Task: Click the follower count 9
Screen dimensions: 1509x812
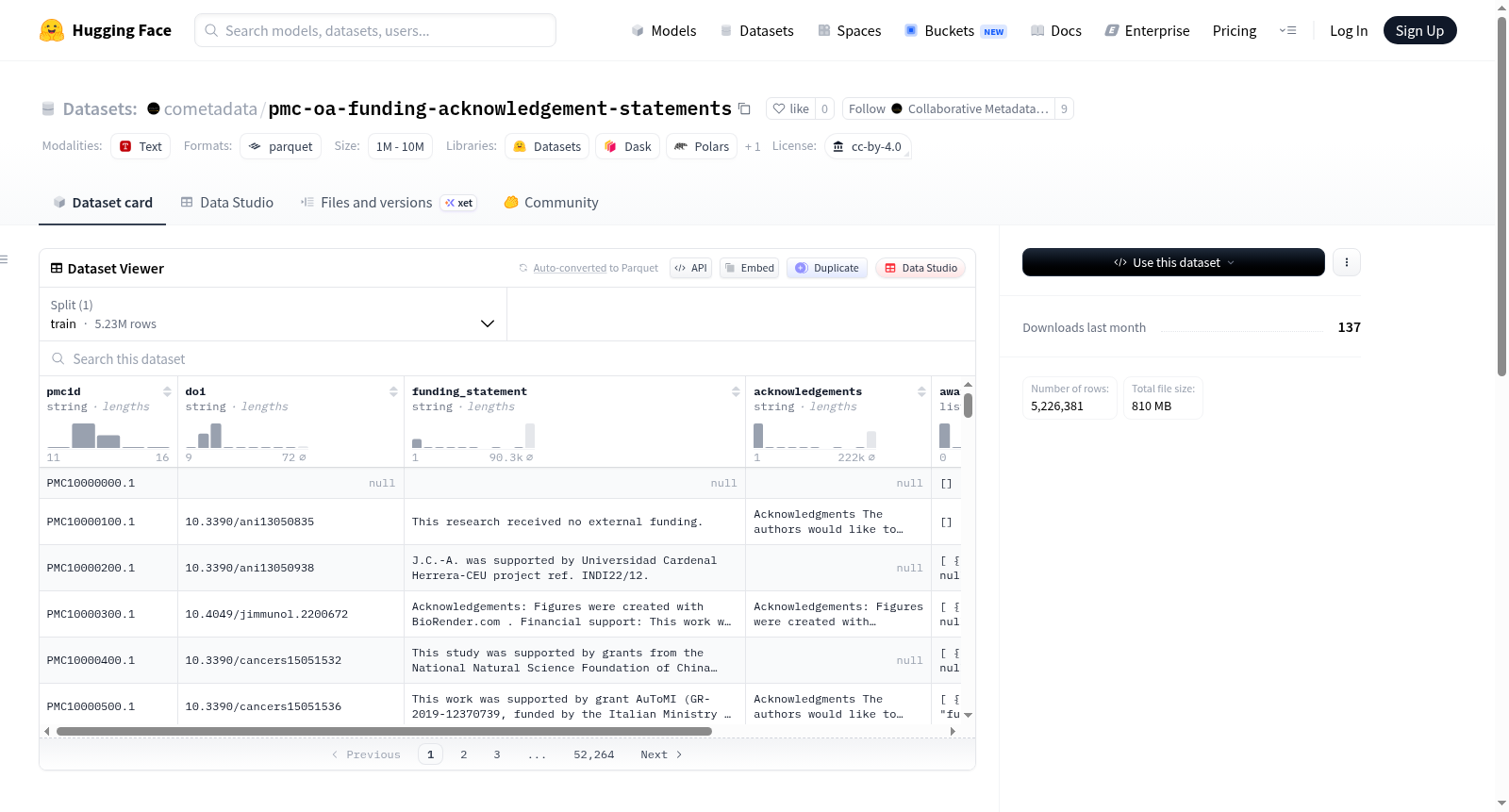Action: coord(1064,108)
